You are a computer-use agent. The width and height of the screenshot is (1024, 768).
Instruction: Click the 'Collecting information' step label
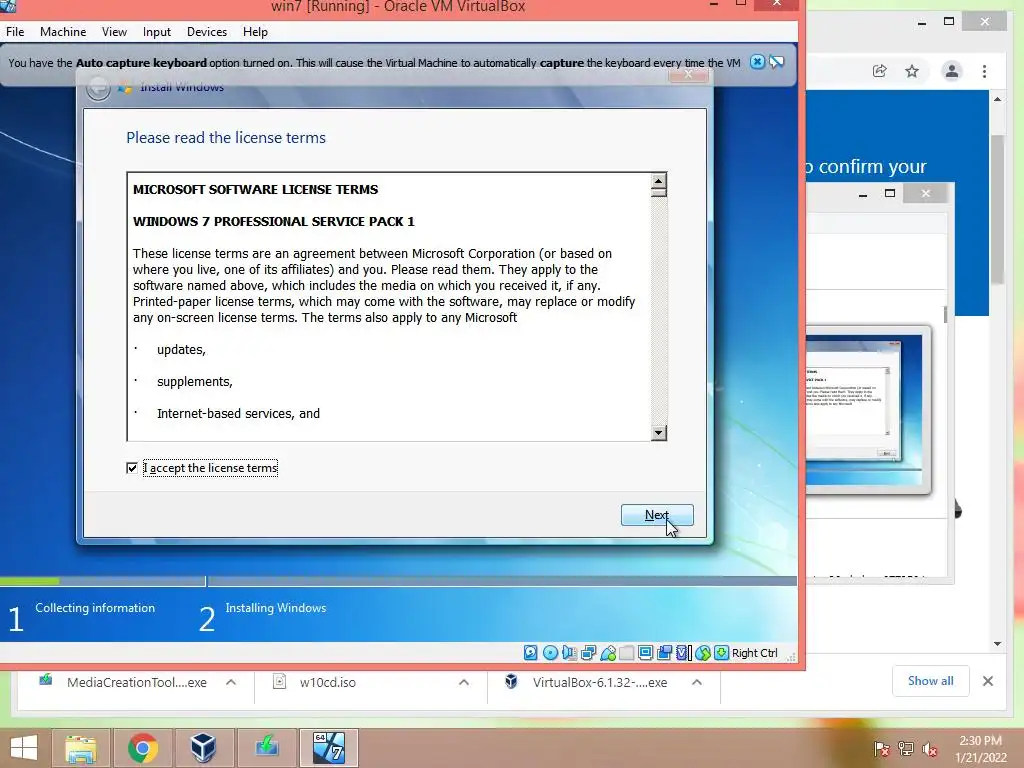click(x=95, y=607)
